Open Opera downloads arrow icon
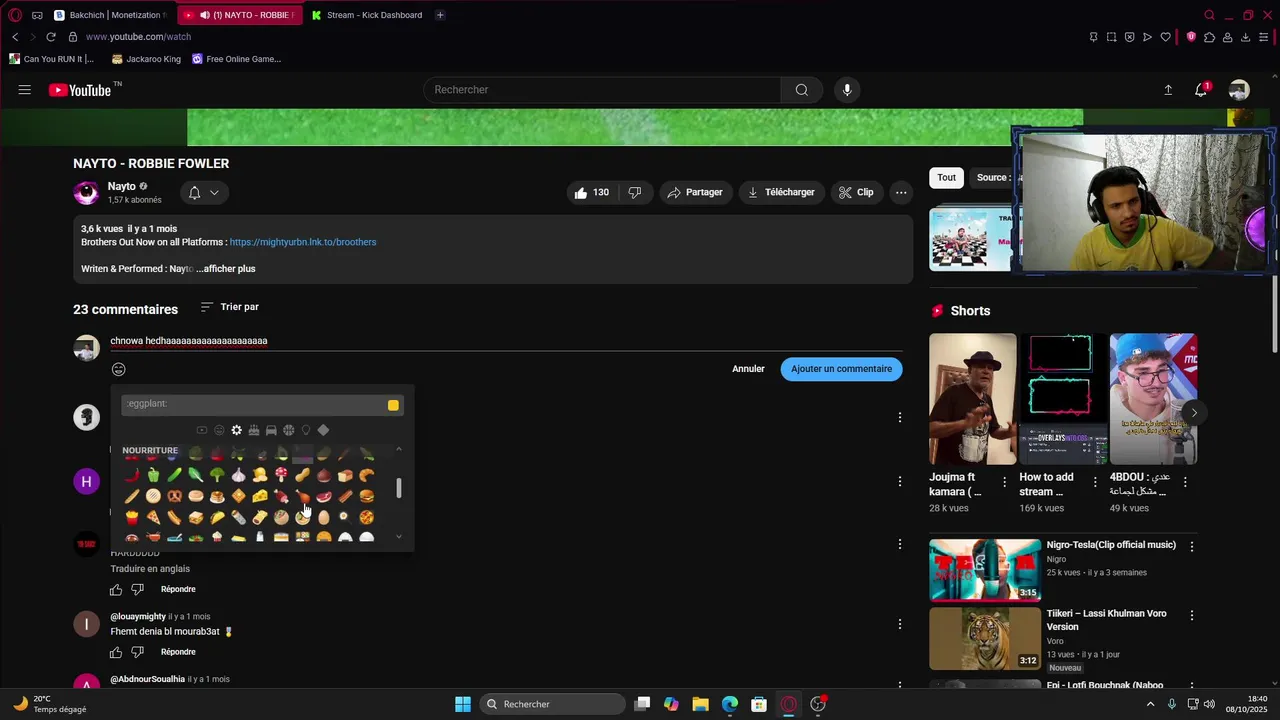 point(1246,37)
